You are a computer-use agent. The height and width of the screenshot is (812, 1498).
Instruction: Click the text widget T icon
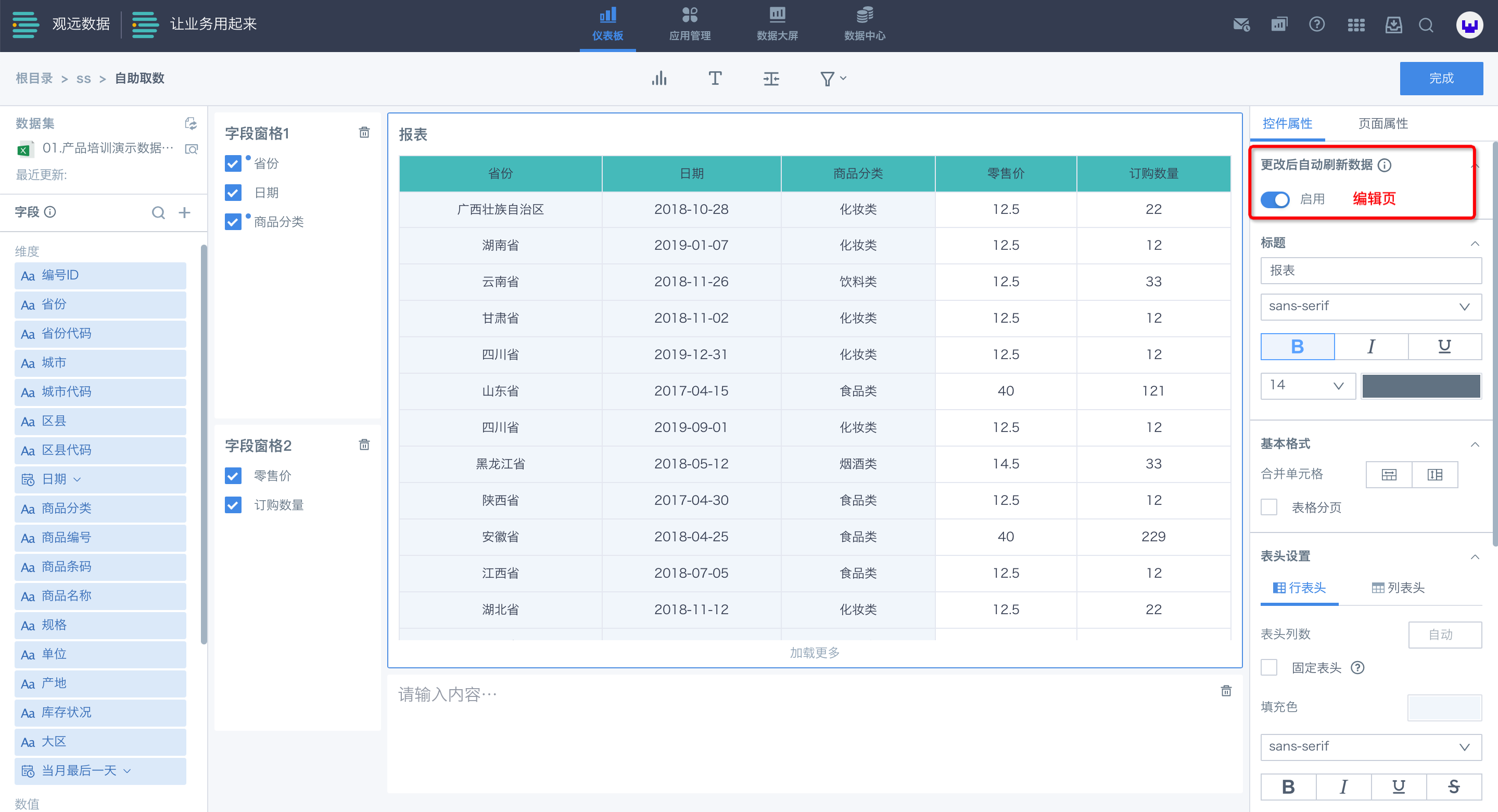tap(715, 79)
